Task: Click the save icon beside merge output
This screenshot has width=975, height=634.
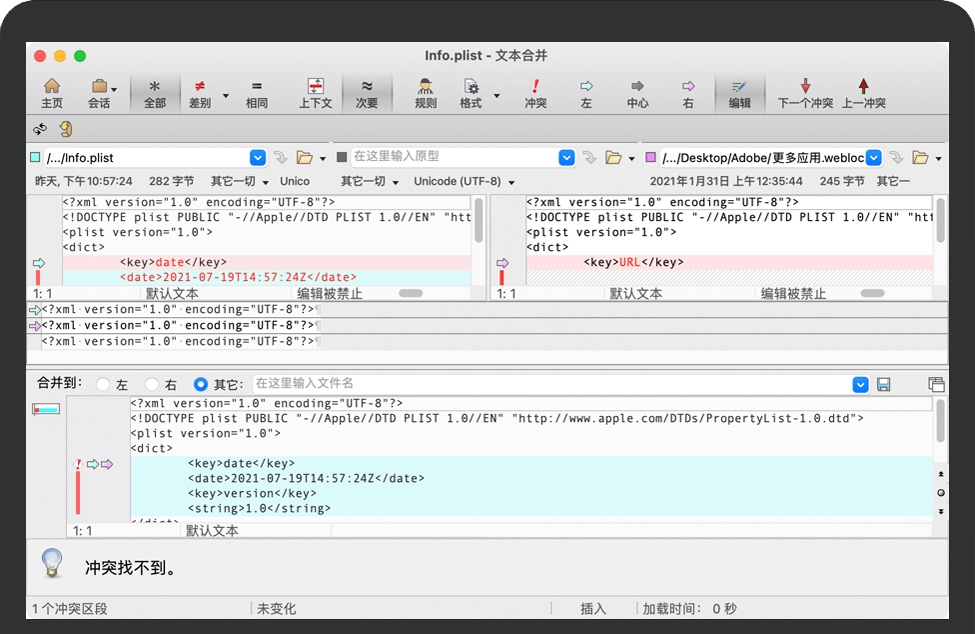Action: pos(883,384)
